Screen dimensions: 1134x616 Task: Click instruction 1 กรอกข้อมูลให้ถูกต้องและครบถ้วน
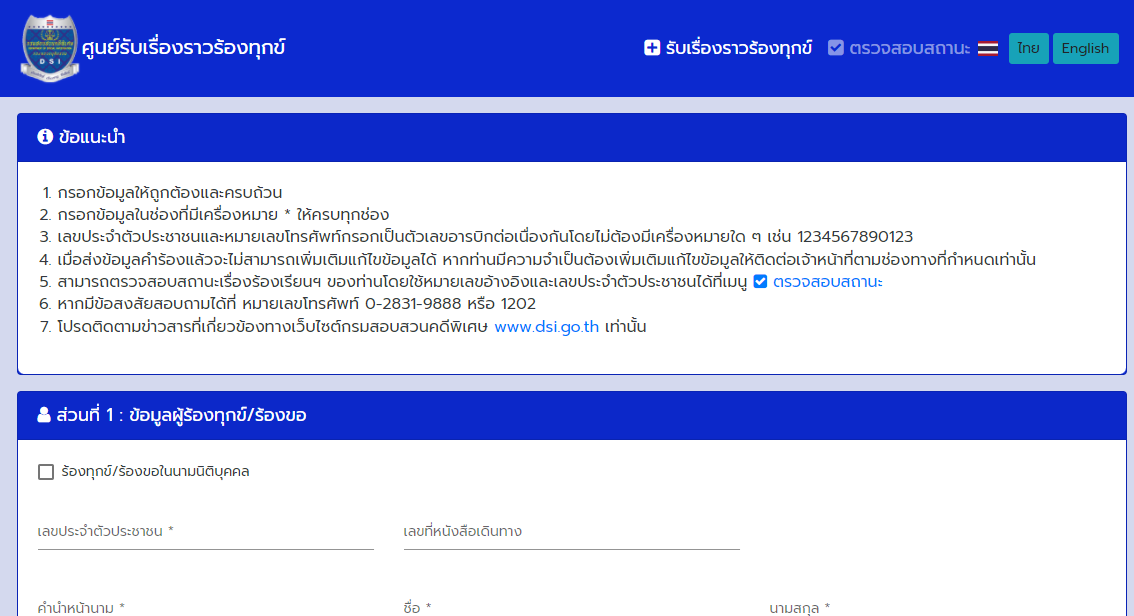point(170,193)
